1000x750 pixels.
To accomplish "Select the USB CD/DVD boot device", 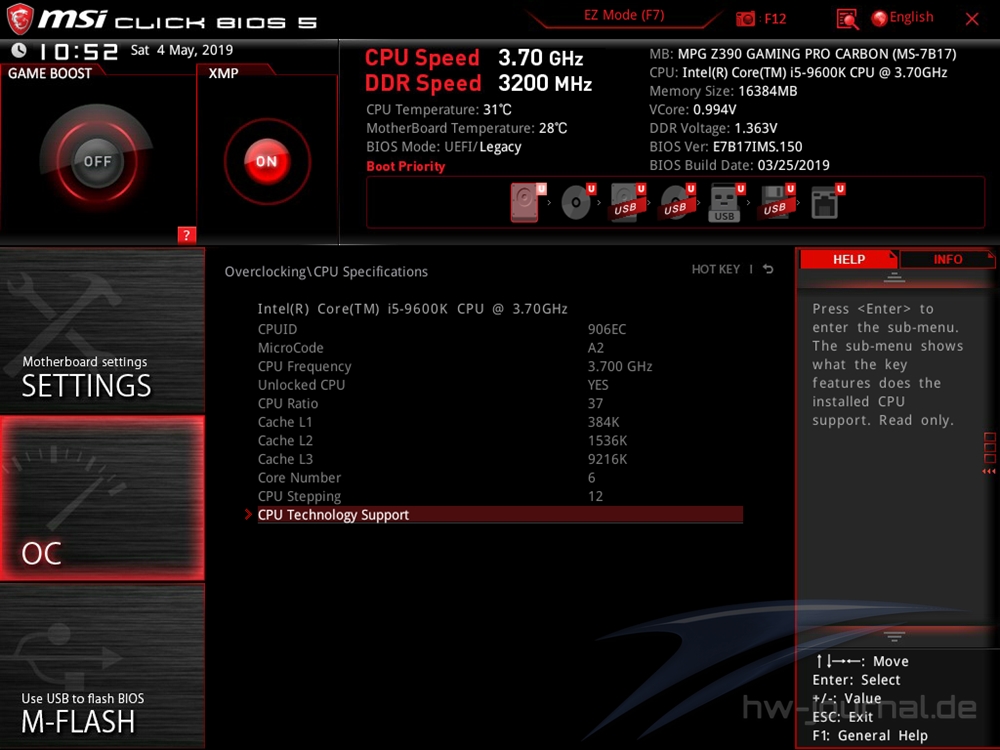I will (x=677, y=202).
